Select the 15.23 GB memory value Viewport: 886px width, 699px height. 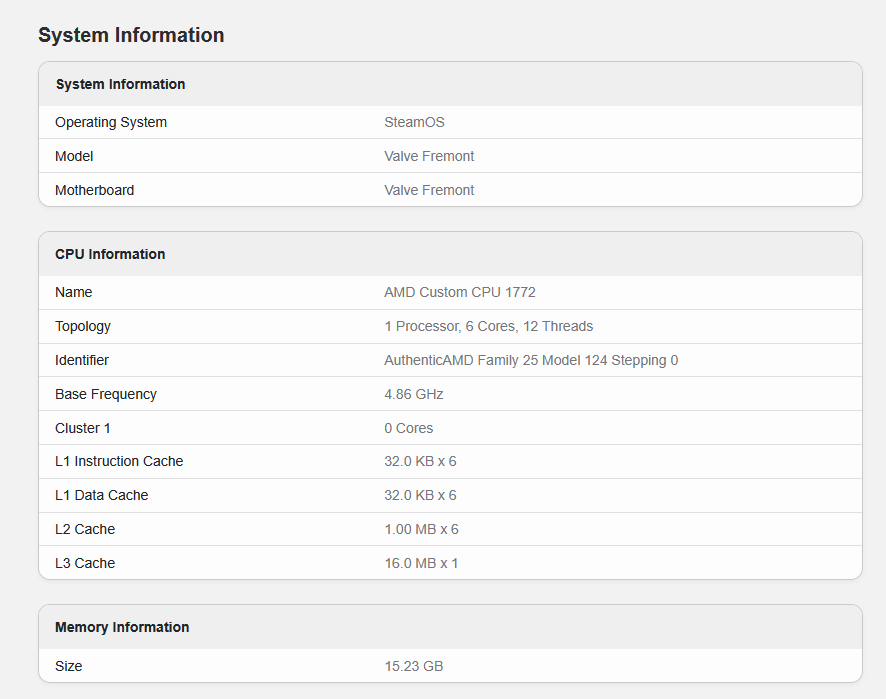click(x=414, y=666)
